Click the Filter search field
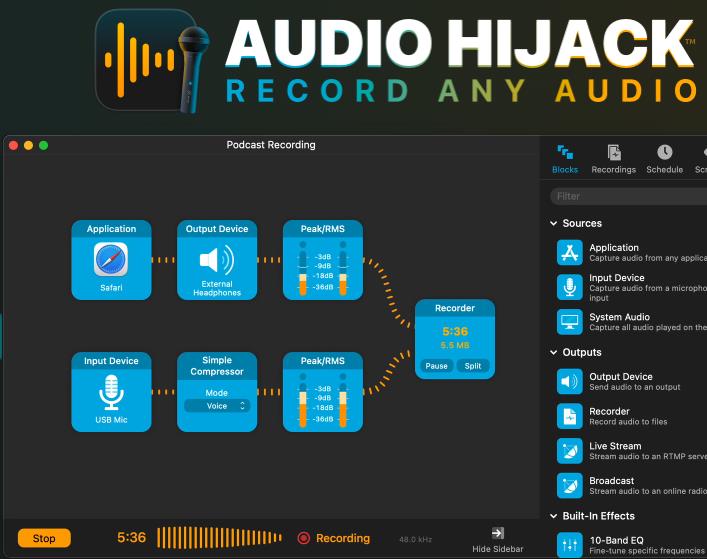The image size is (707, 559). pos(629,196)
